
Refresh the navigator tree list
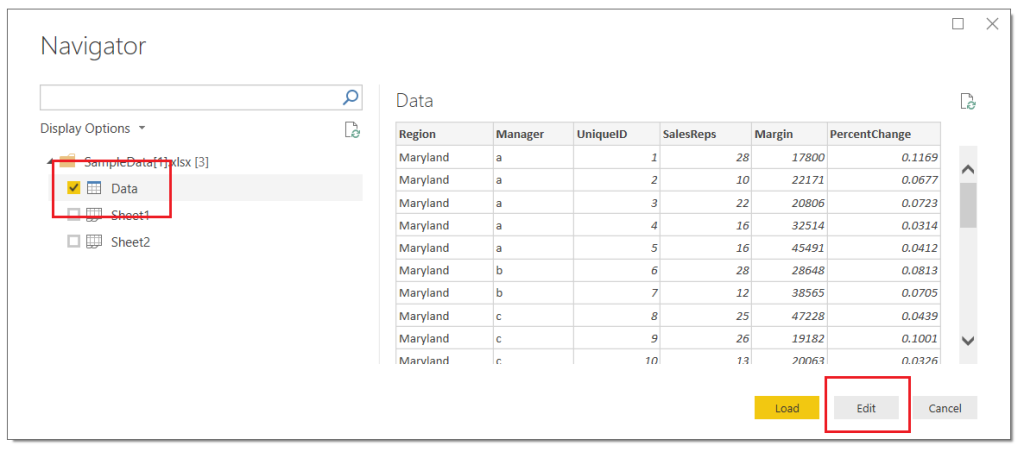pyautogui.click(x=352, y=129)
